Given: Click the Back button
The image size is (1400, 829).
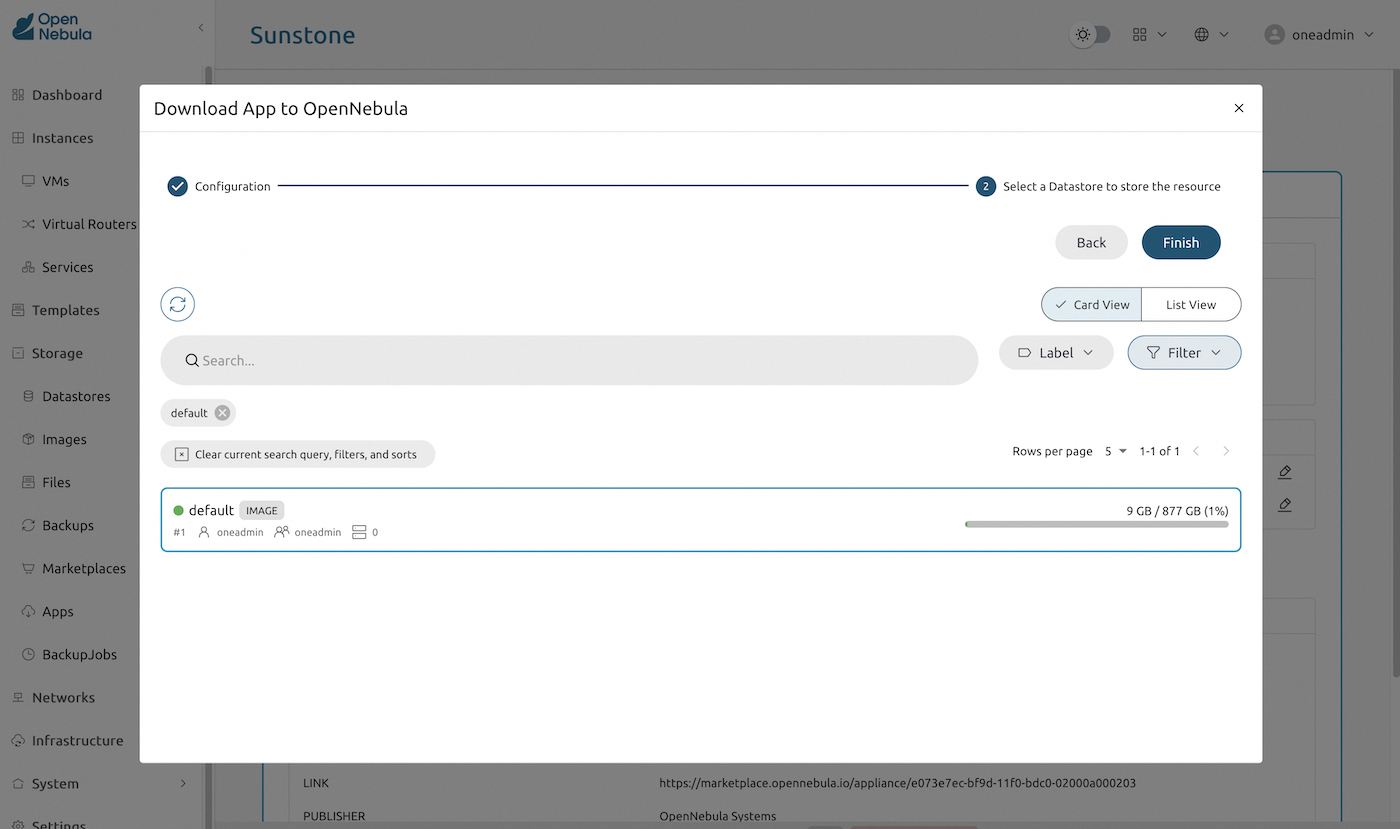Looking at the screenshot, I should coord(1091,242).
